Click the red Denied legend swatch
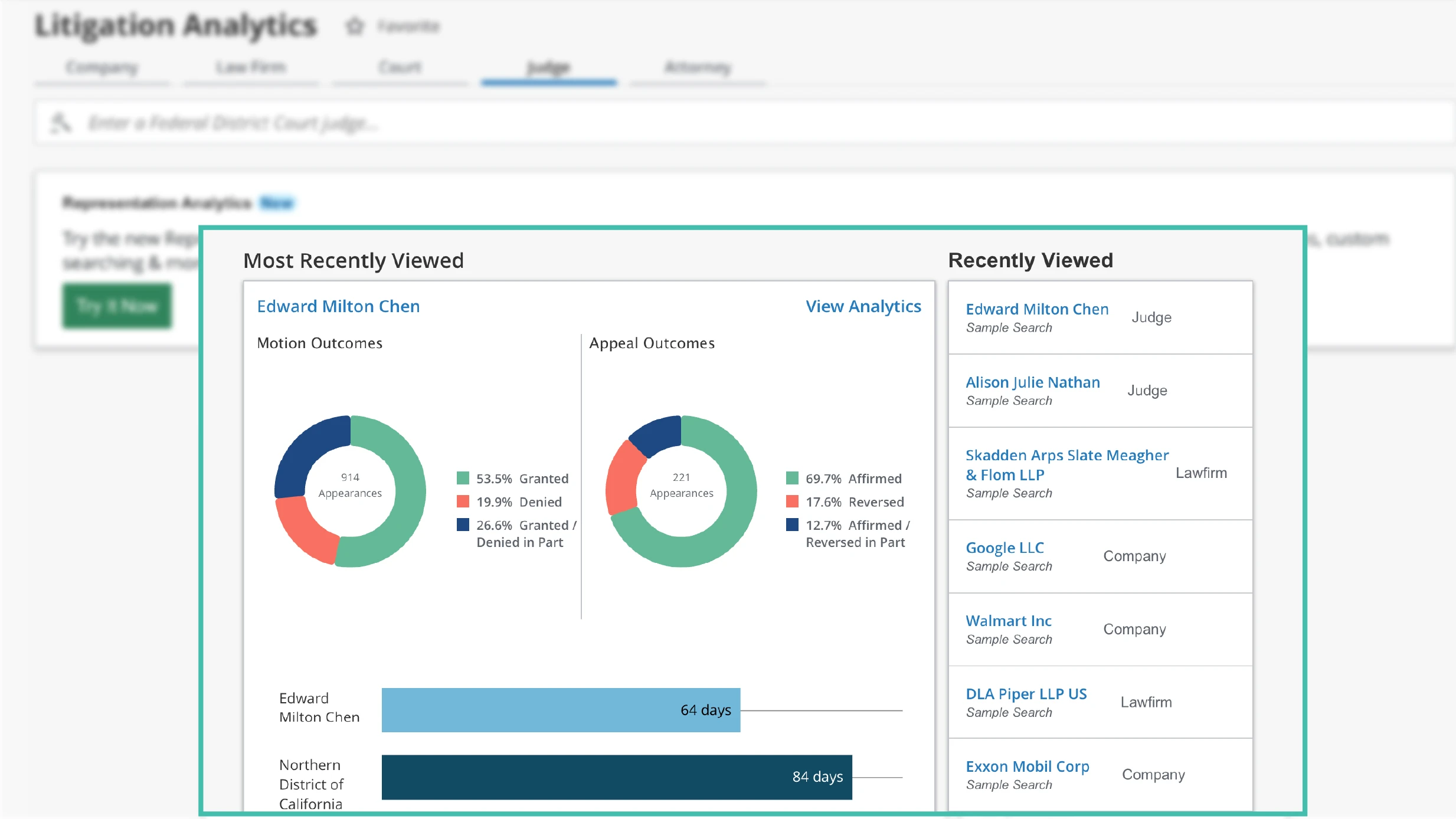Image resolution: width=1456 pixels, height=819 pixels. 463,502
